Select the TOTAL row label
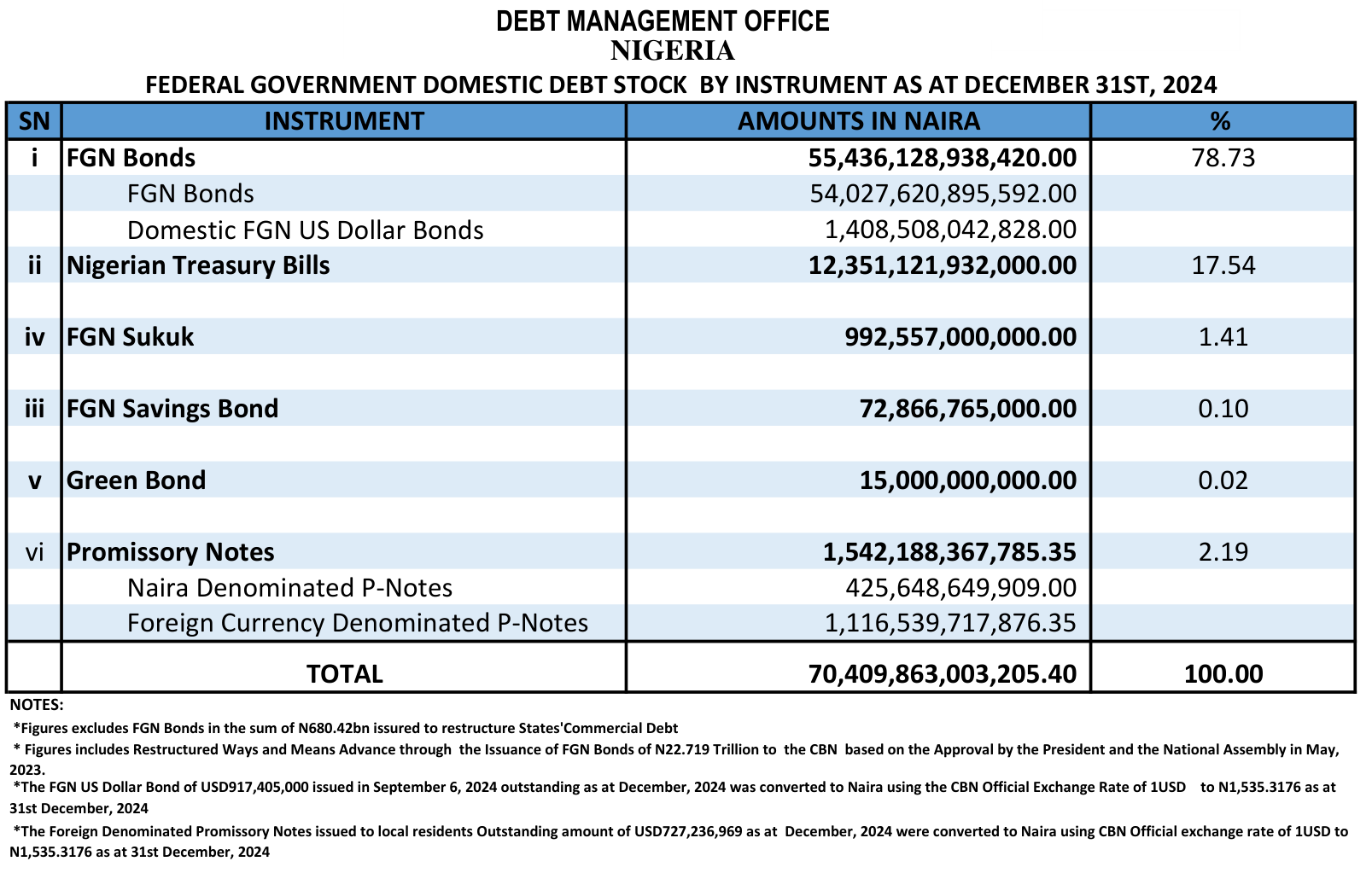 [x=345, y=674]
